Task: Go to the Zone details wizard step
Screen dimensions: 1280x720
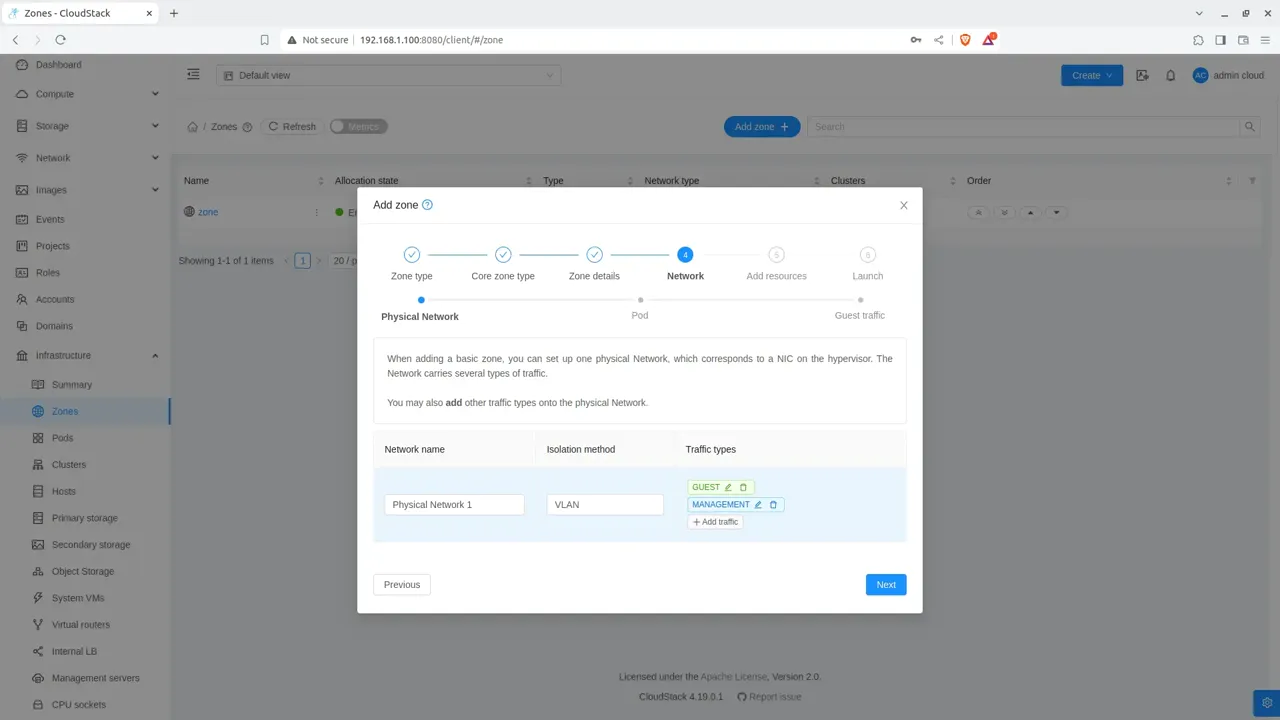Action: pyautogui.click(x=594, y=264)
